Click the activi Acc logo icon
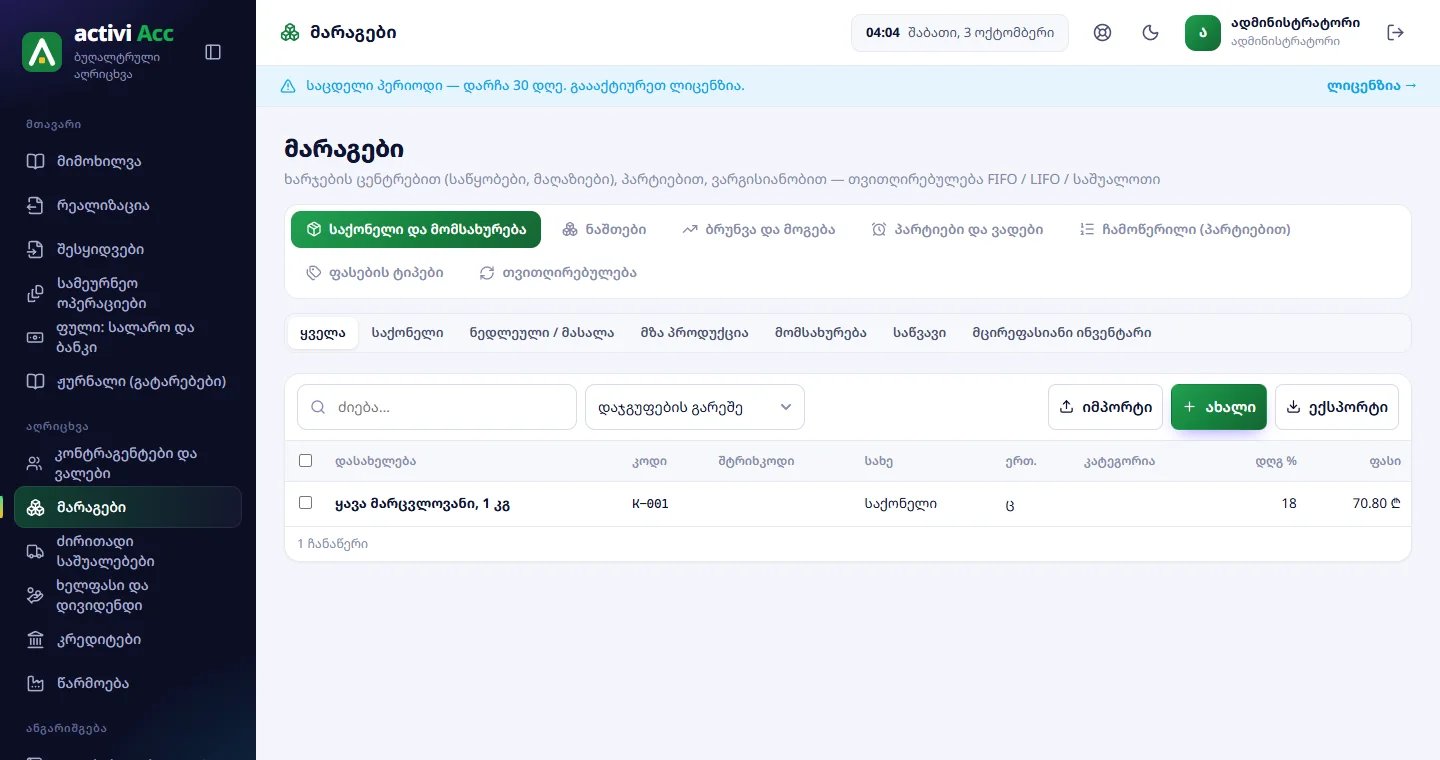This screenshot has height=760, width=1440. point(42,52)
